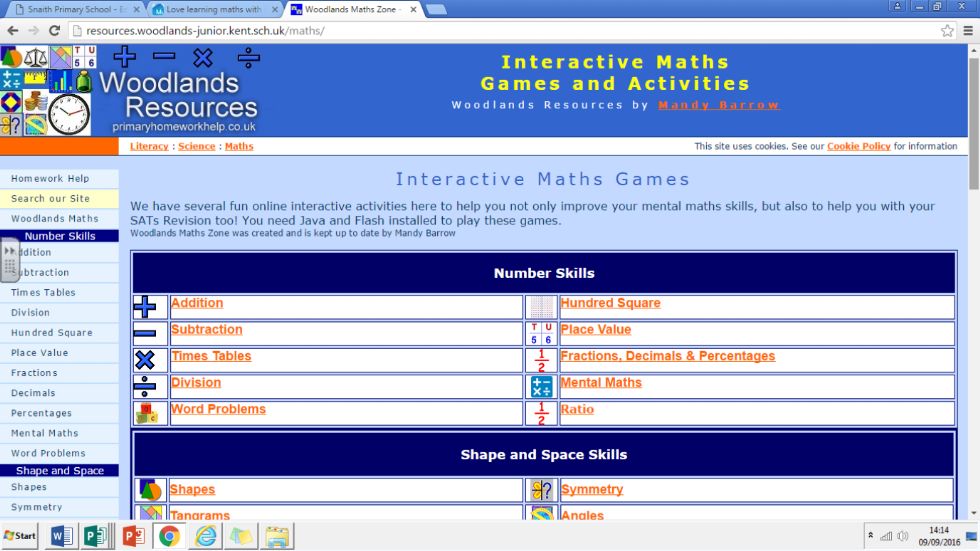Open Publisher from the taskbar
Viewport: 980px width, 551px height.
tap(97, 535)
